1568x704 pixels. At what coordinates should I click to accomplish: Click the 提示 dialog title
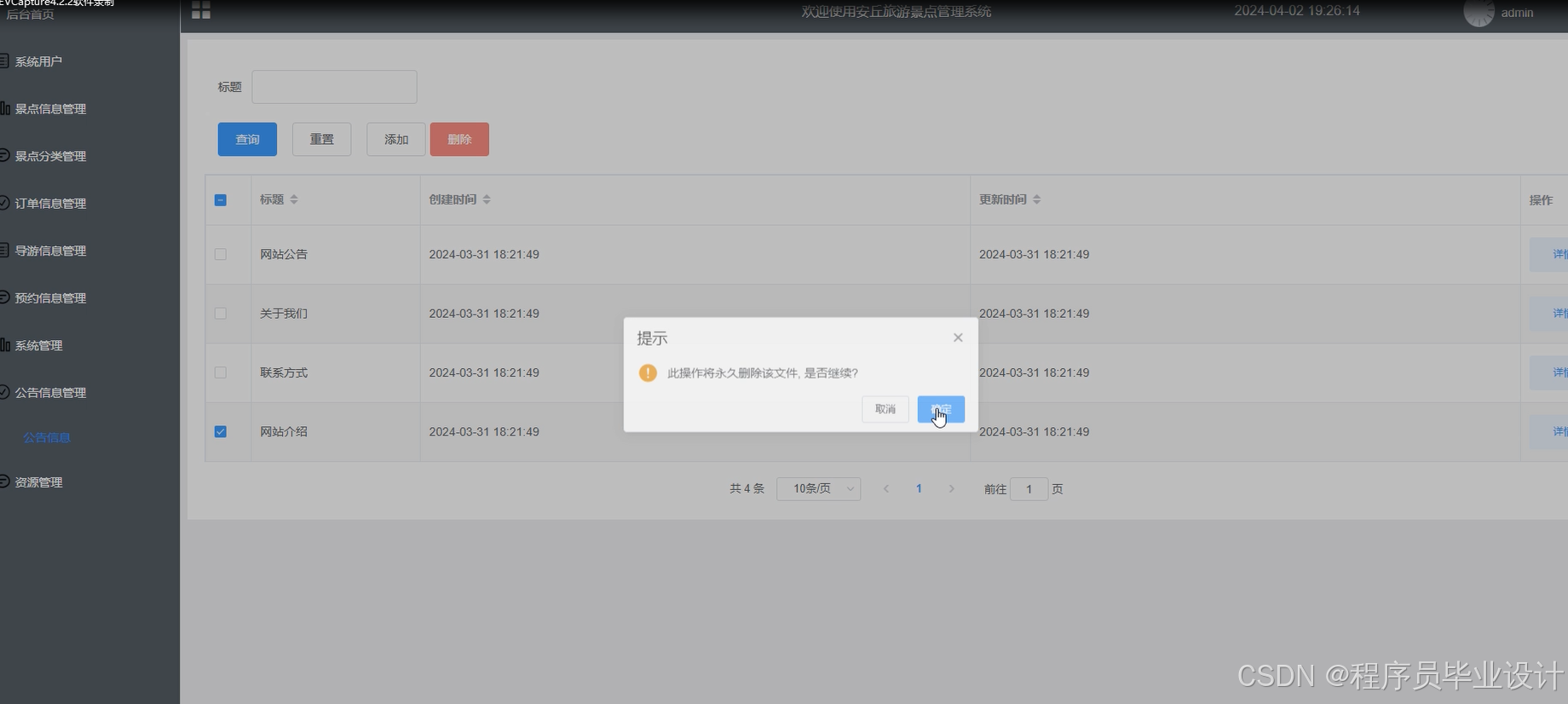coord(652,338)
